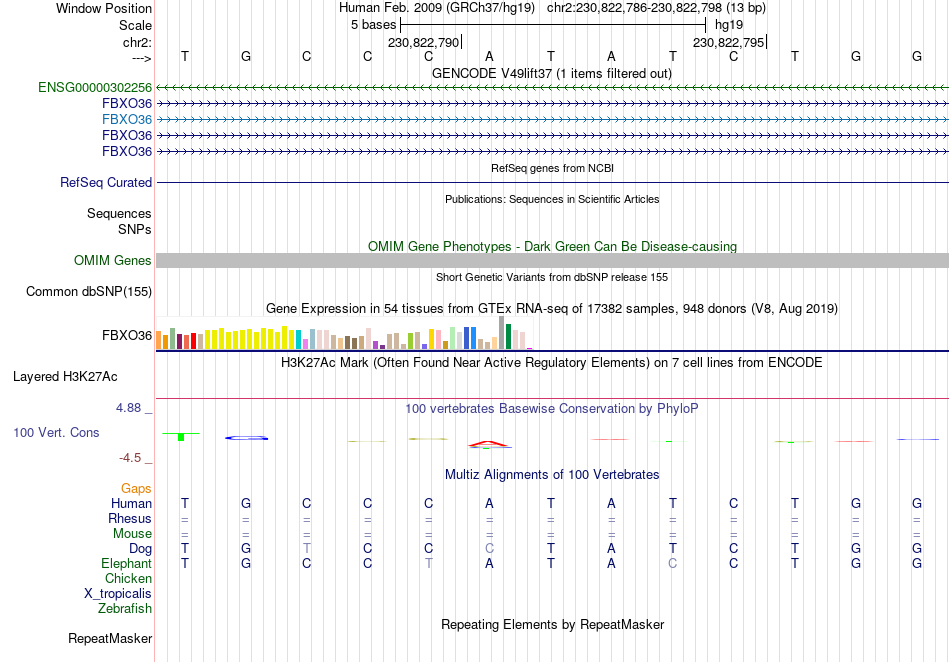Click the ENSG00000302256 gene label
The height and width of the screenshot is (662, 950).
(95, 87)
